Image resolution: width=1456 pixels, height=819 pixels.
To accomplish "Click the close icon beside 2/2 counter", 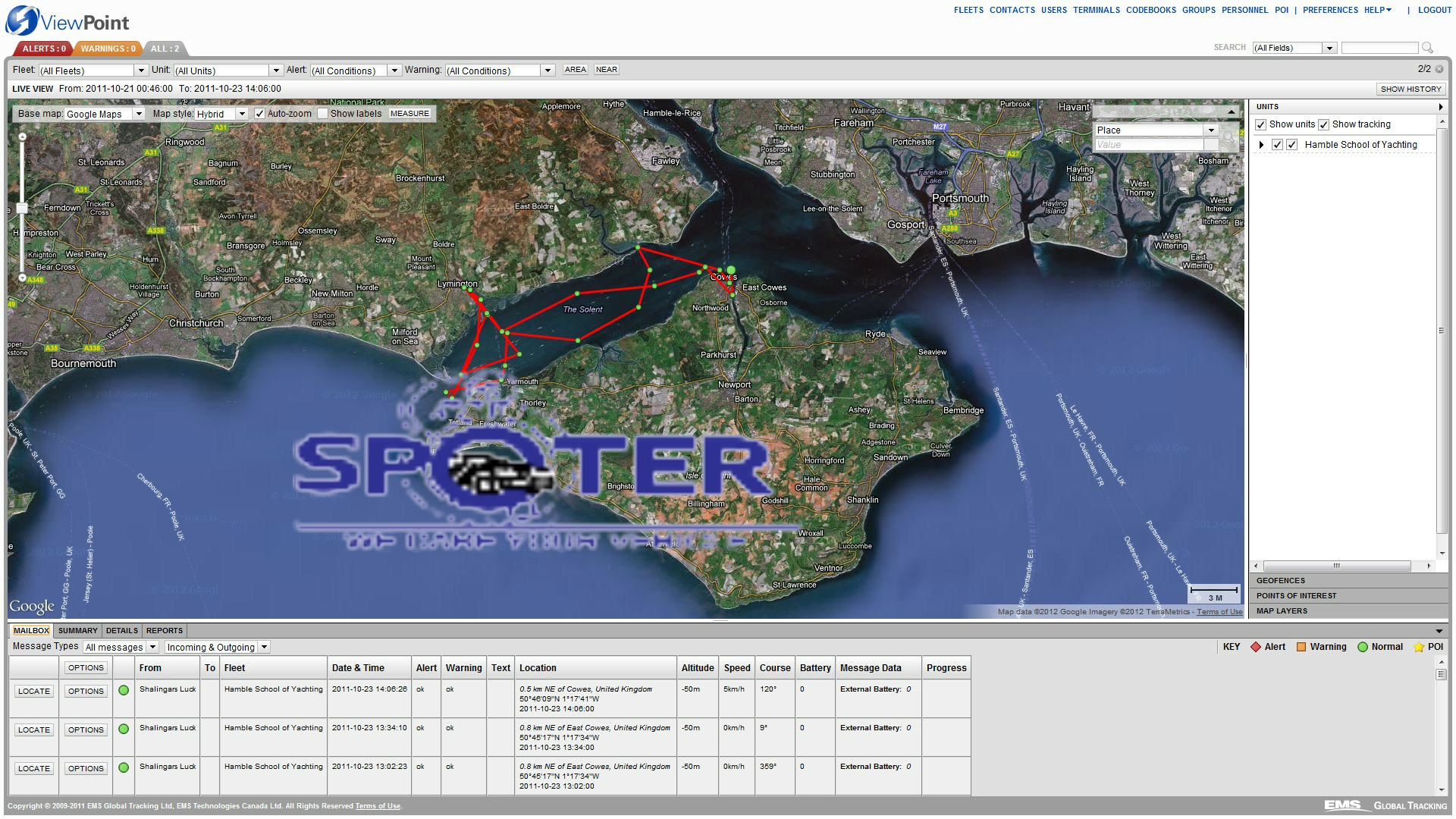I will point(1439,69).
